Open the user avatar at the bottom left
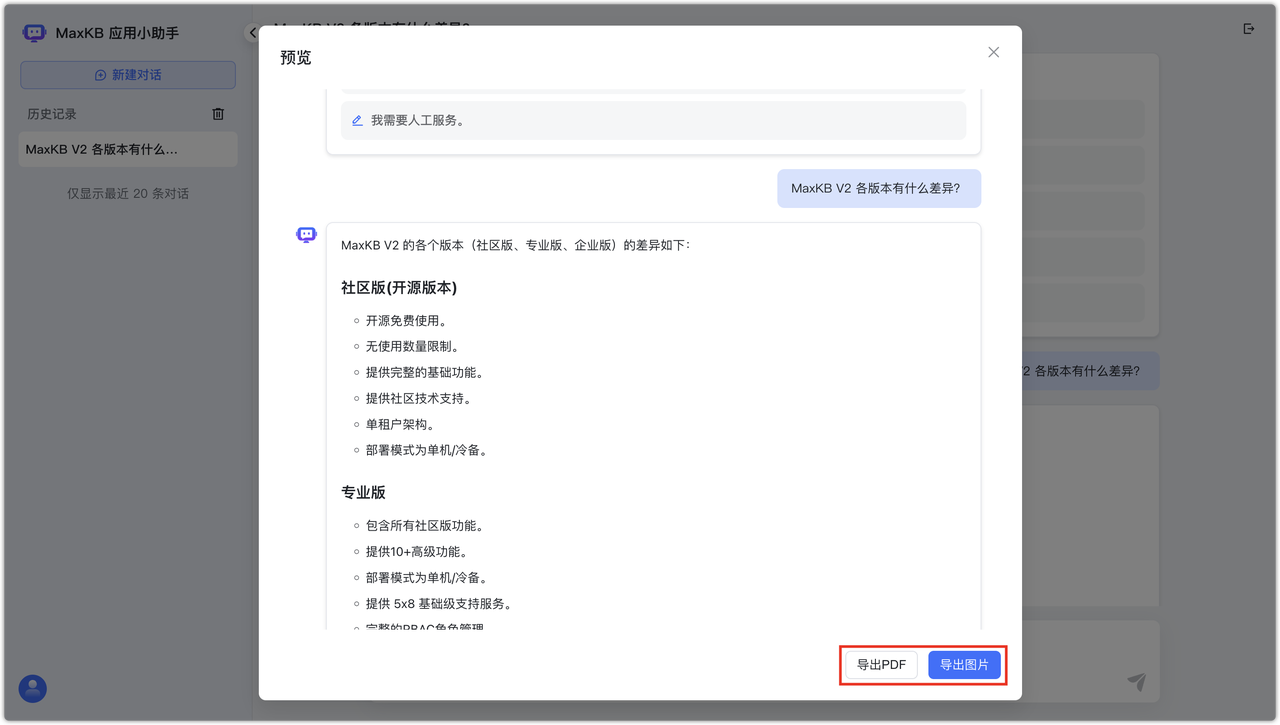This screenshot has height=725, width=1280. point(33,688)
